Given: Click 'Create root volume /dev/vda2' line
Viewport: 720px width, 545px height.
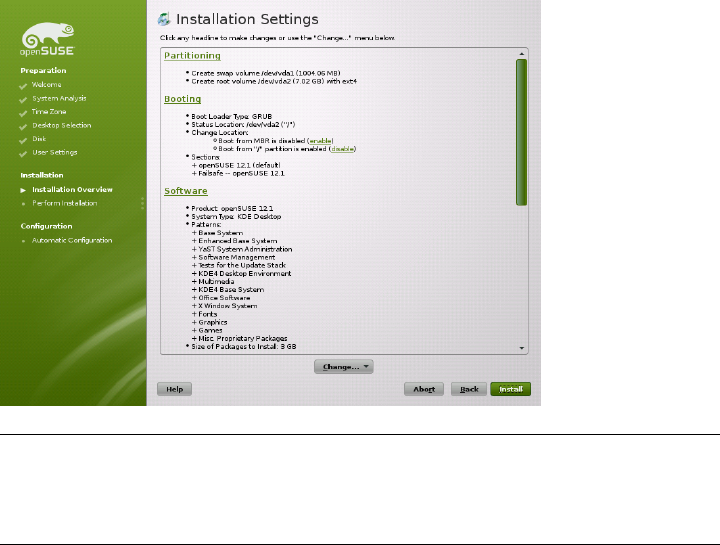Looking at the screenshot, I should (274, 82).
